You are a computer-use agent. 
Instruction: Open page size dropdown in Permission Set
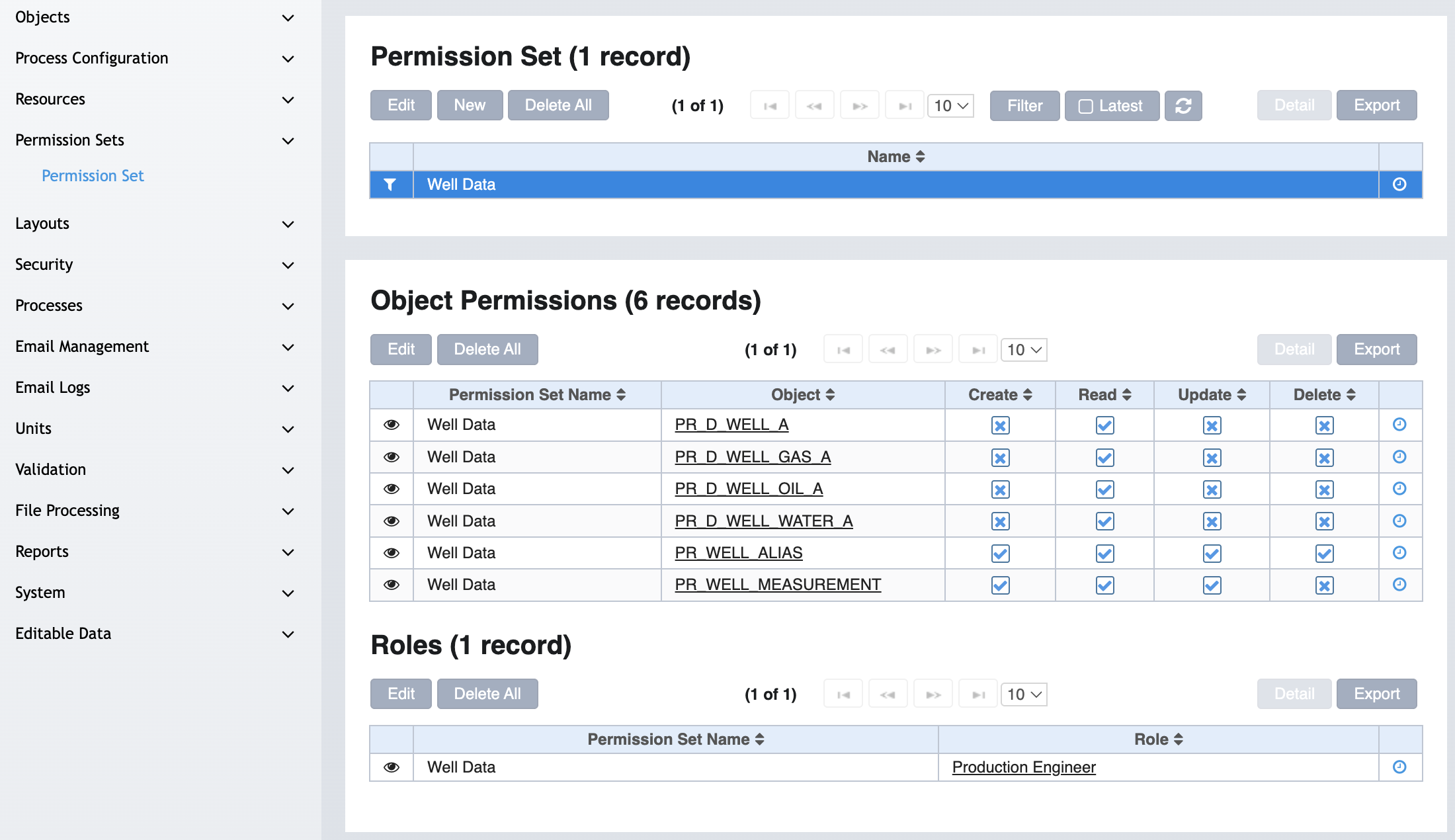pyautogui.click(x=950, y=106)
